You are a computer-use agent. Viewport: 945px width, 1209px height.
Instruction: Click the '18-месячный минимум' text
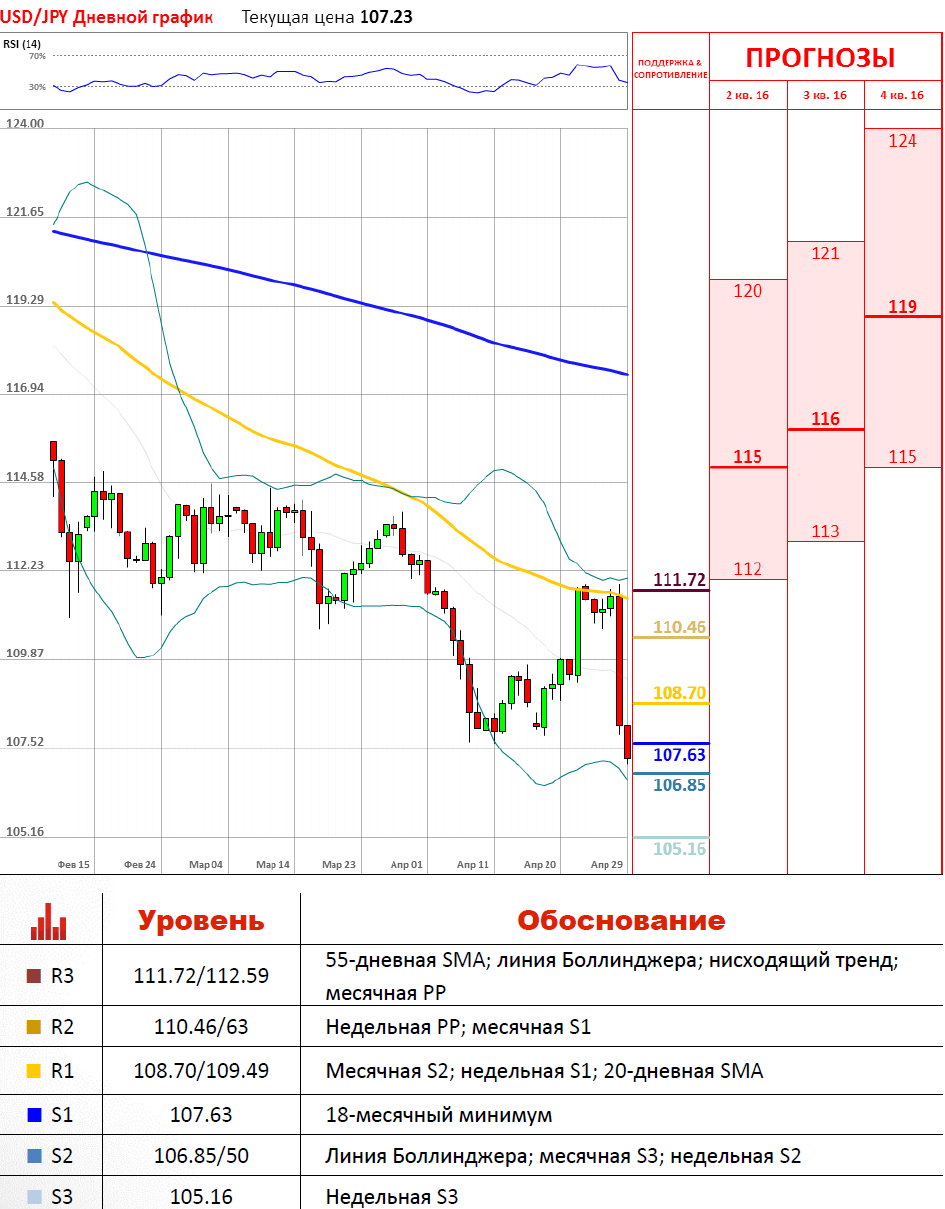(x=439, y=1115)
